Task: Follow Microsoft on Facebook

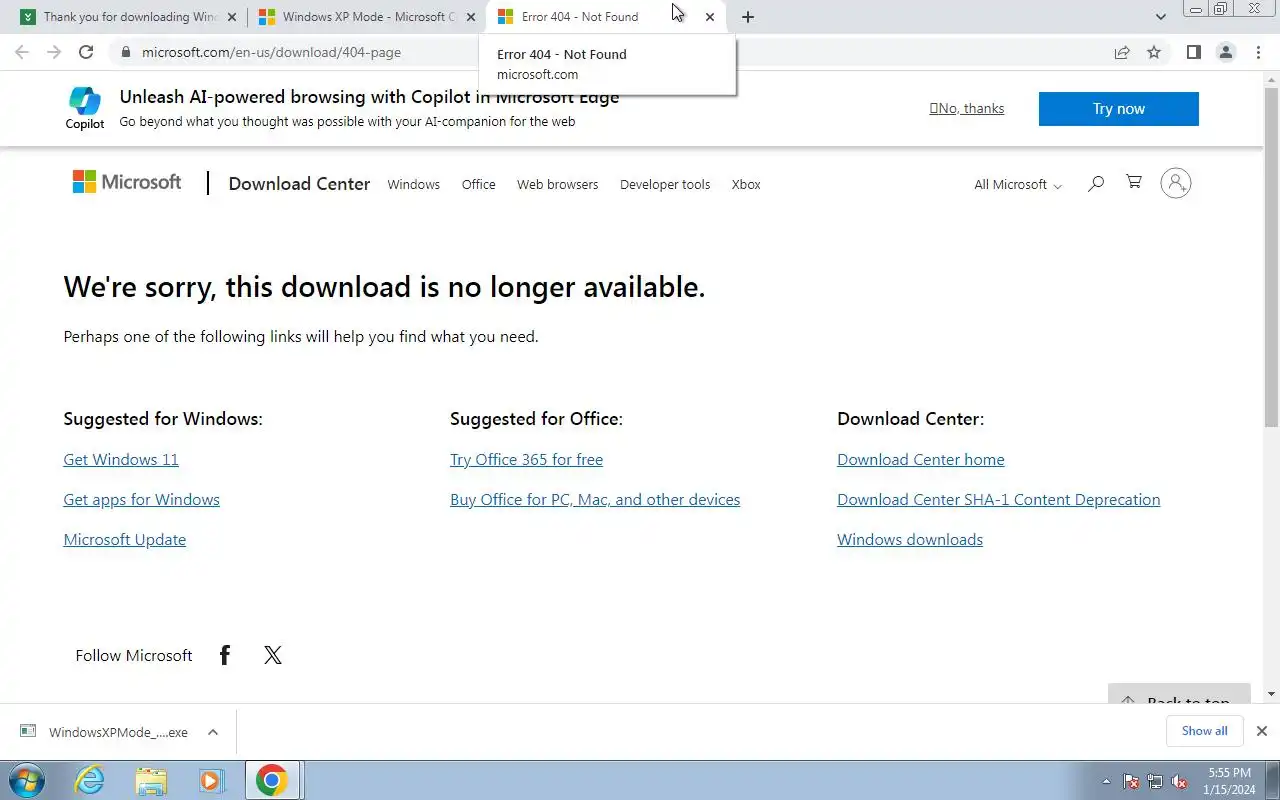Action: [x=225, y=655]
